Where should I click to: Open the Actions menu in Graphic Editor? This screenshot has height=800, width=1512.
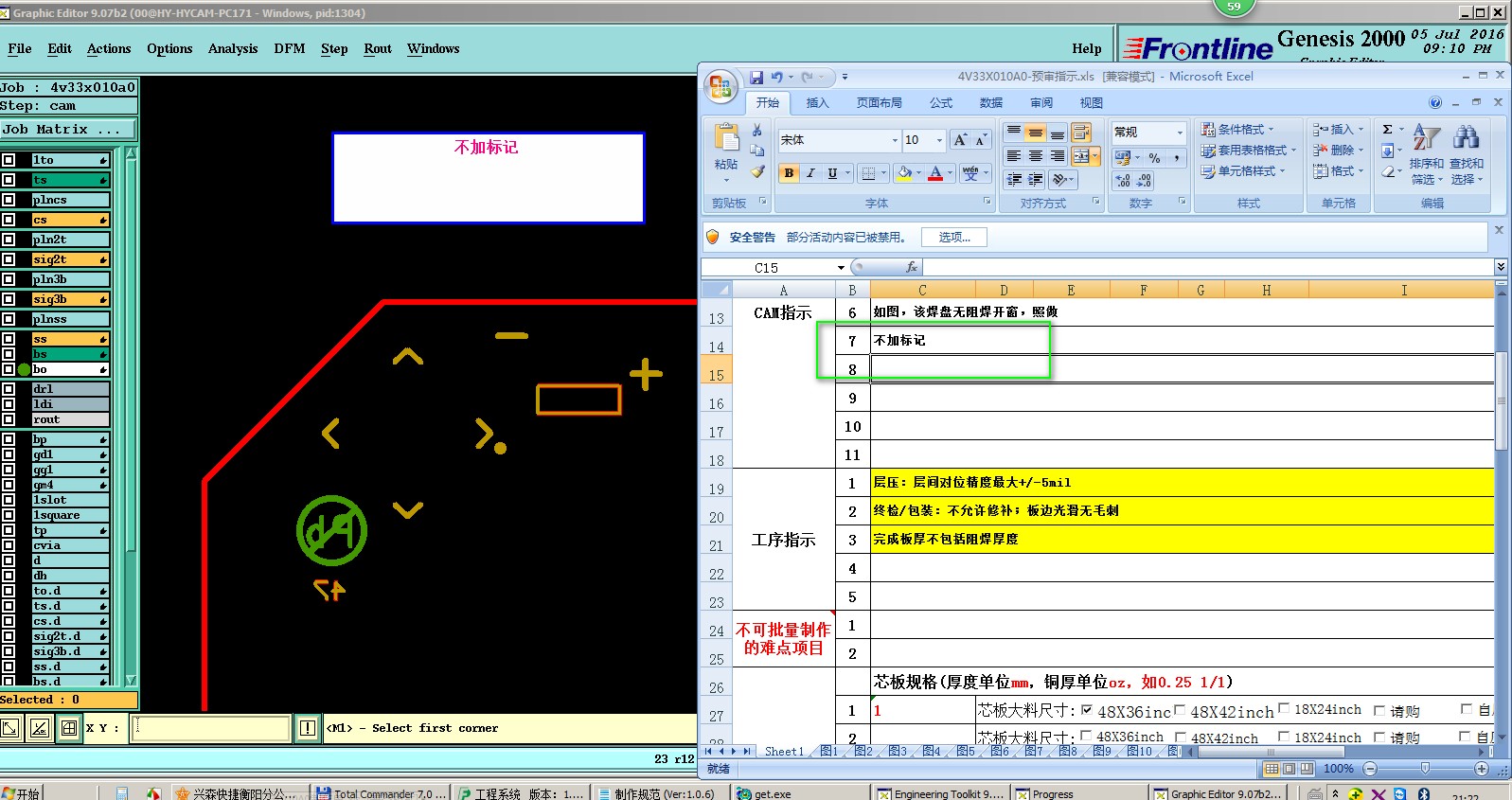coord(109,48)
